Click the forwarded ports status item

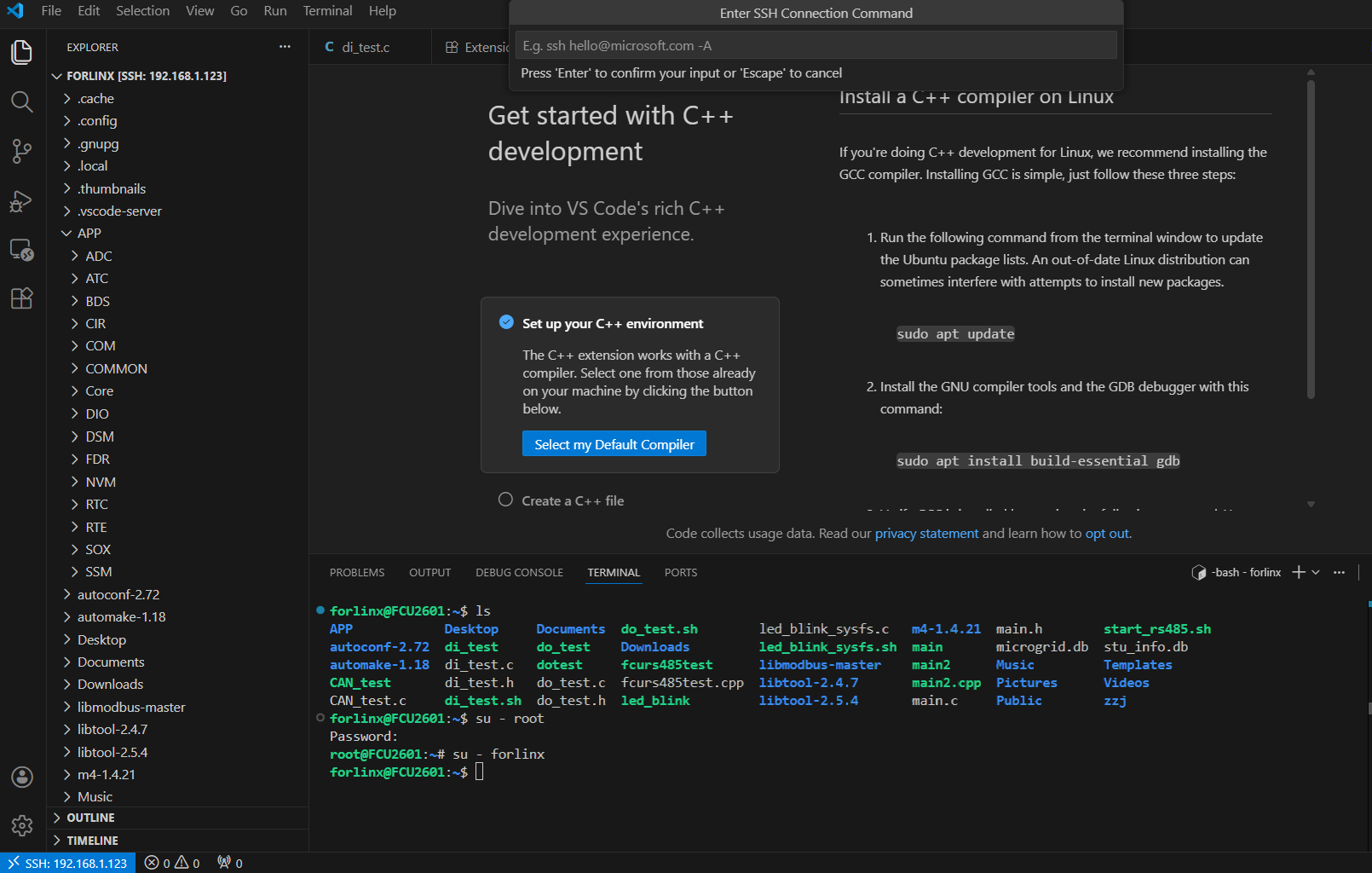(x=230, y=863)
